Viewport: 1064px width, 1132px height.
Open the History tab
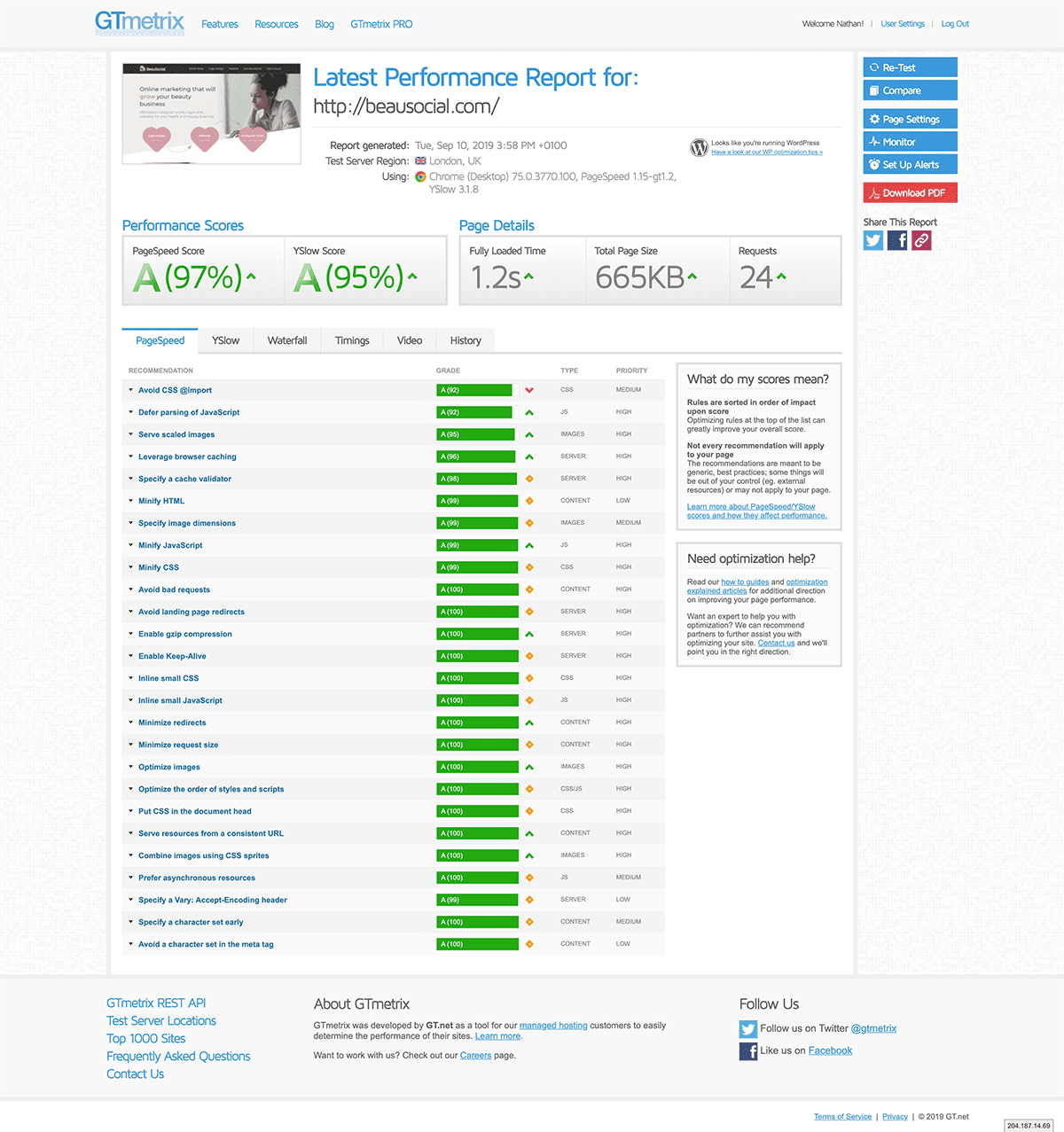pyautogui.click(x=465, y=340)
